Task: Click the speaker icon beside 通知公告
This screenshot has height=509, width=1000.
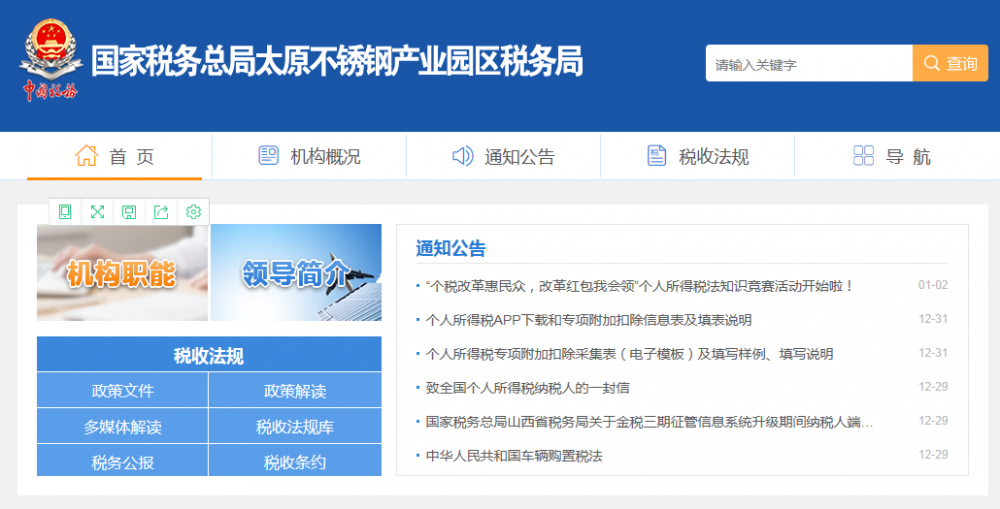Action: tap(462, 156)
